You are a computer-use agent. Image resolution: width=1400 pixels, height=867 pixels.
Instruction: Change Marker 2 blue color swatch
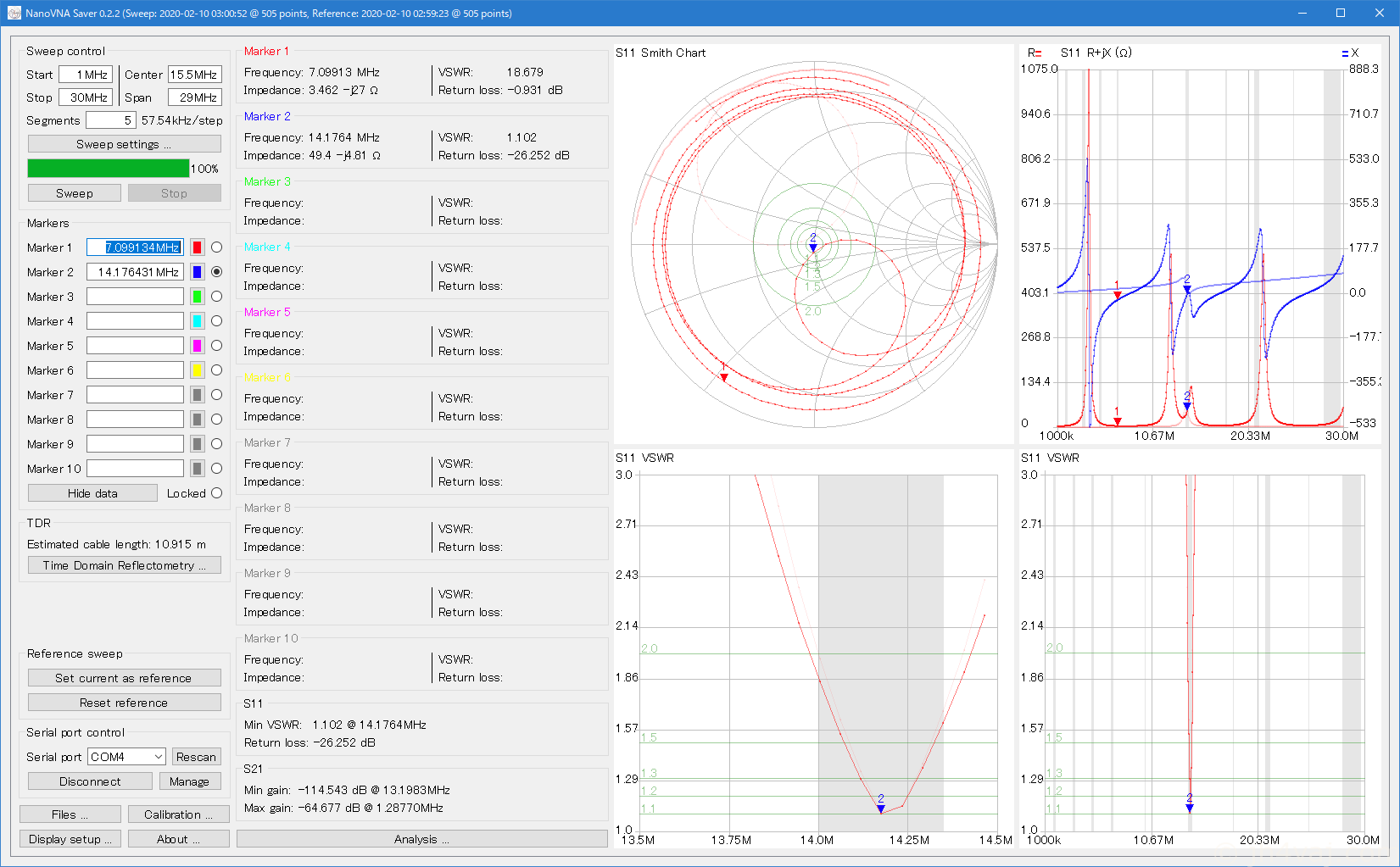(x=197, y=272)
